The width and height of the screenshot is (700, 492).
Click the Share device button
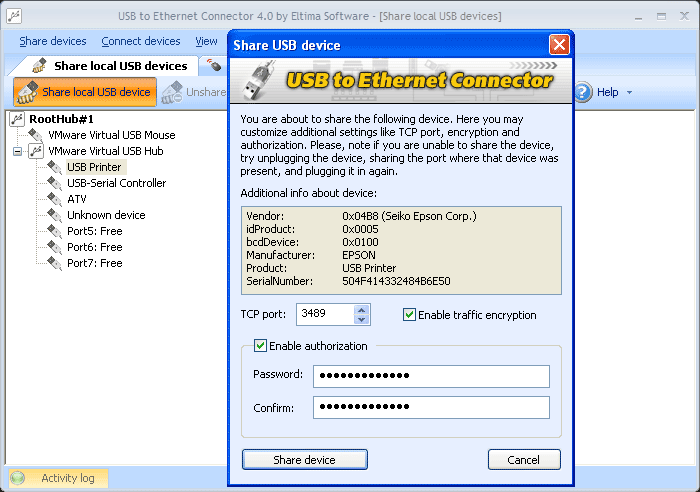click(304, 460)
